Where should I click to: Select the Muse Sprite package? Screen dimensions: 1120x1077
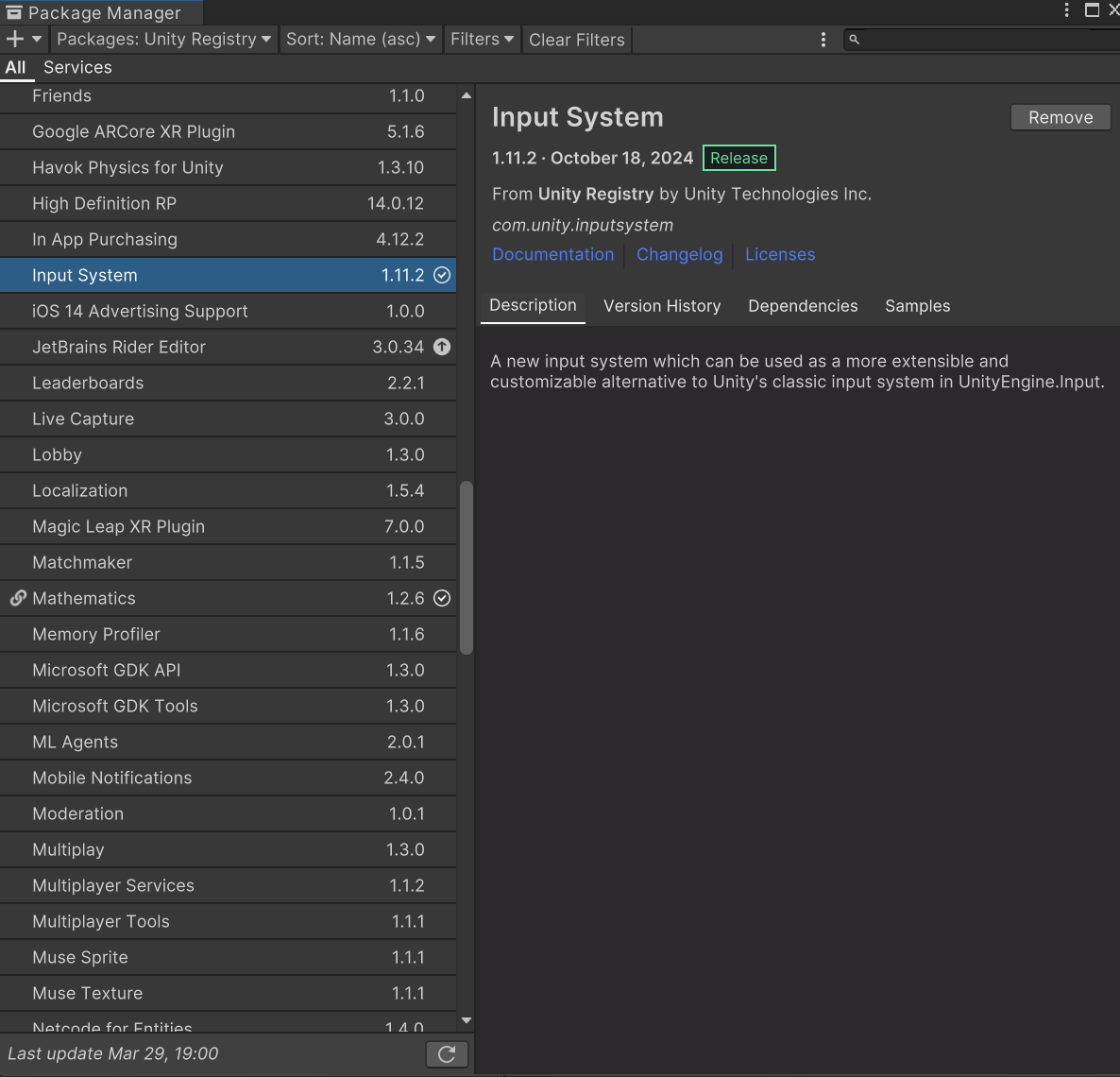tap(228, 957)
